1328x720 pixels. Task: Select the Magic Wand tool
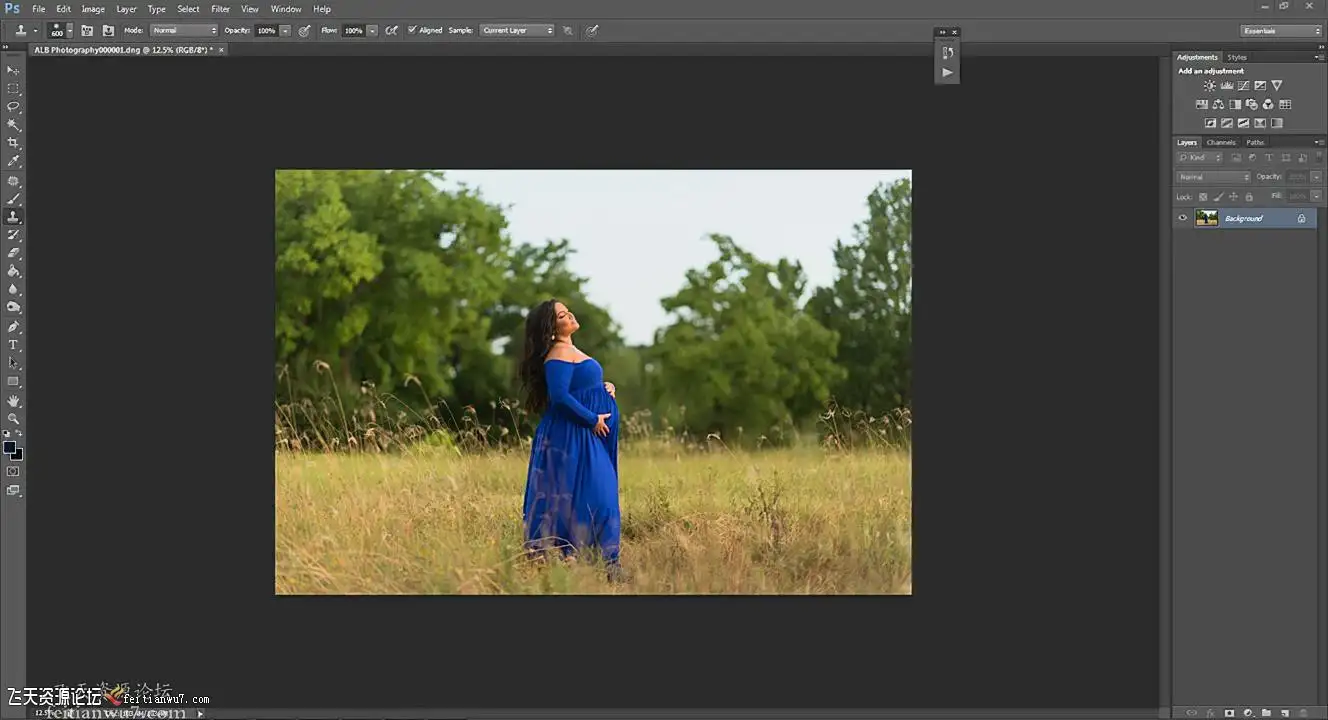pos(13,125)
